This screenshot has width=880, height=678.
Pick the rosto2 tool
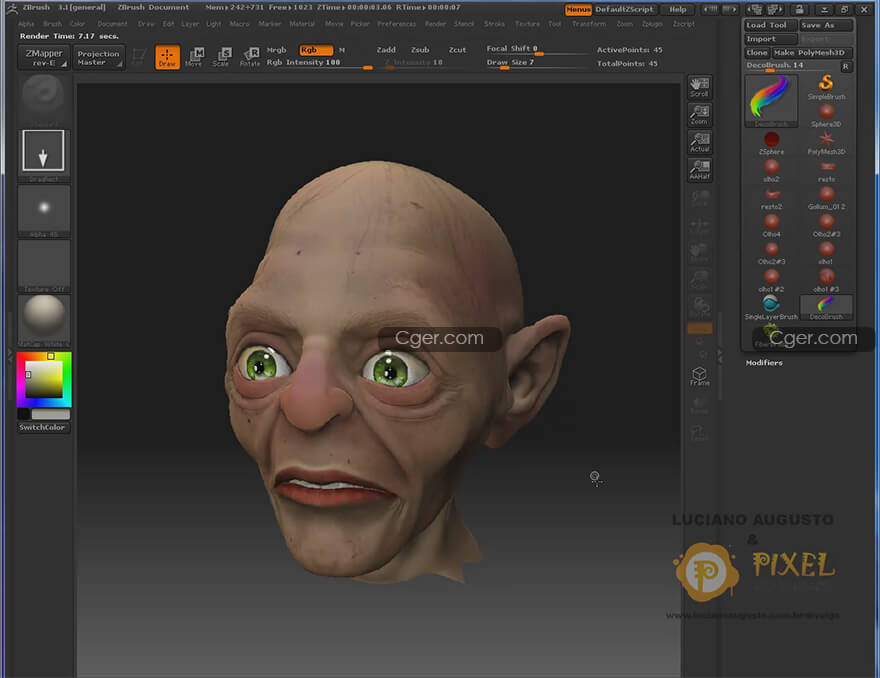click(x=772, y=198)
